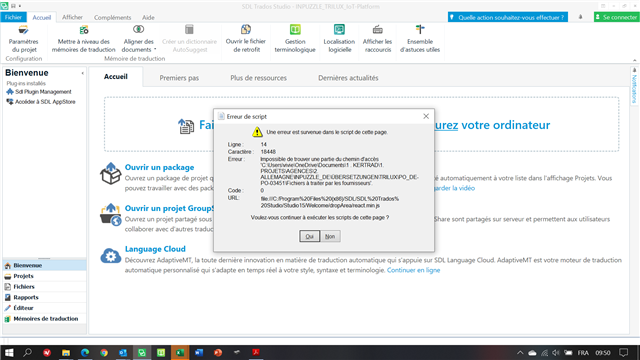Open the Éditeur view

(44, 308)
